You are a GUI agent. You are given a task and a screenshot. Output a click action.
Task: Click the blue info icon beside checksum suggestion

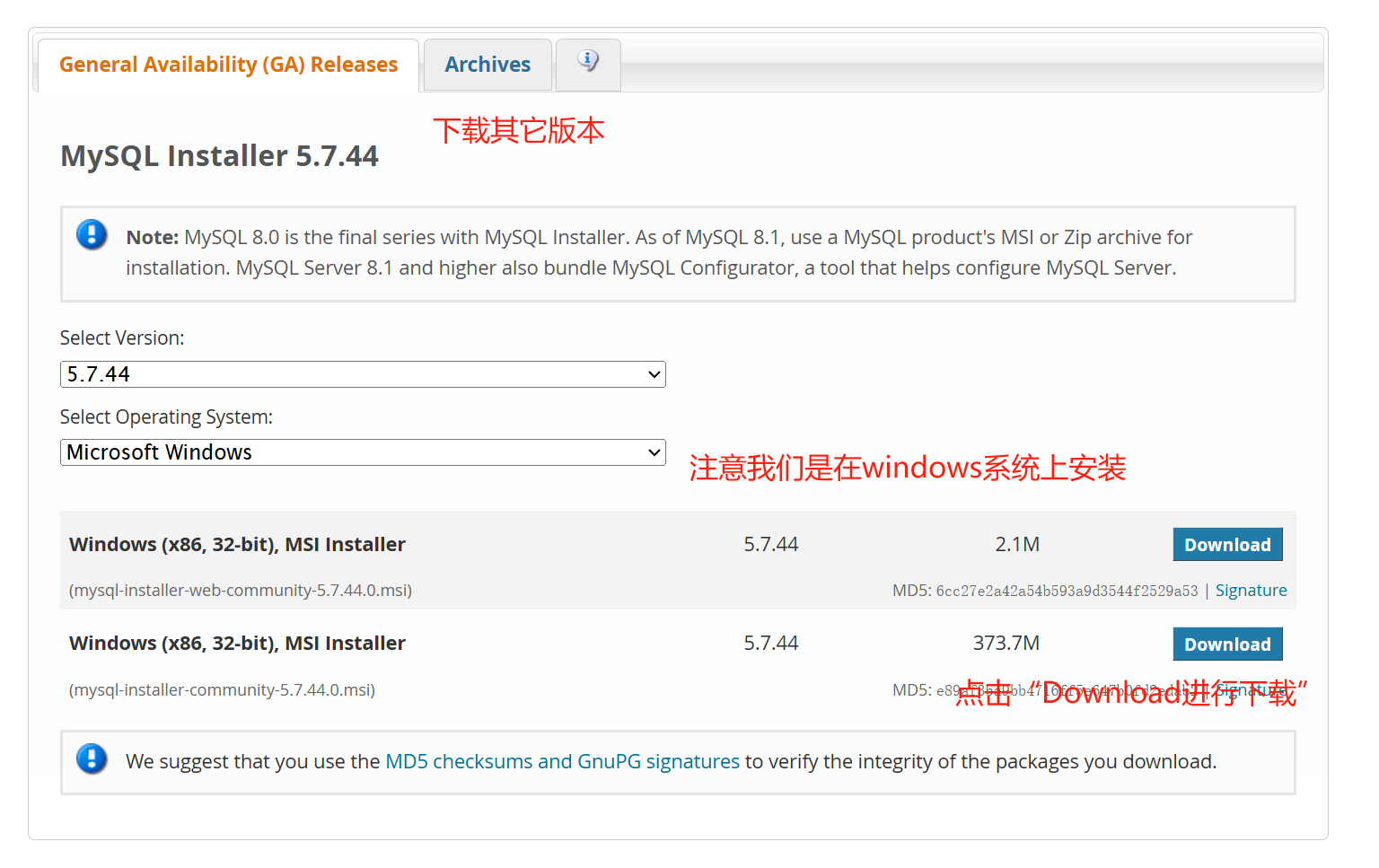(x=92, y=758)
